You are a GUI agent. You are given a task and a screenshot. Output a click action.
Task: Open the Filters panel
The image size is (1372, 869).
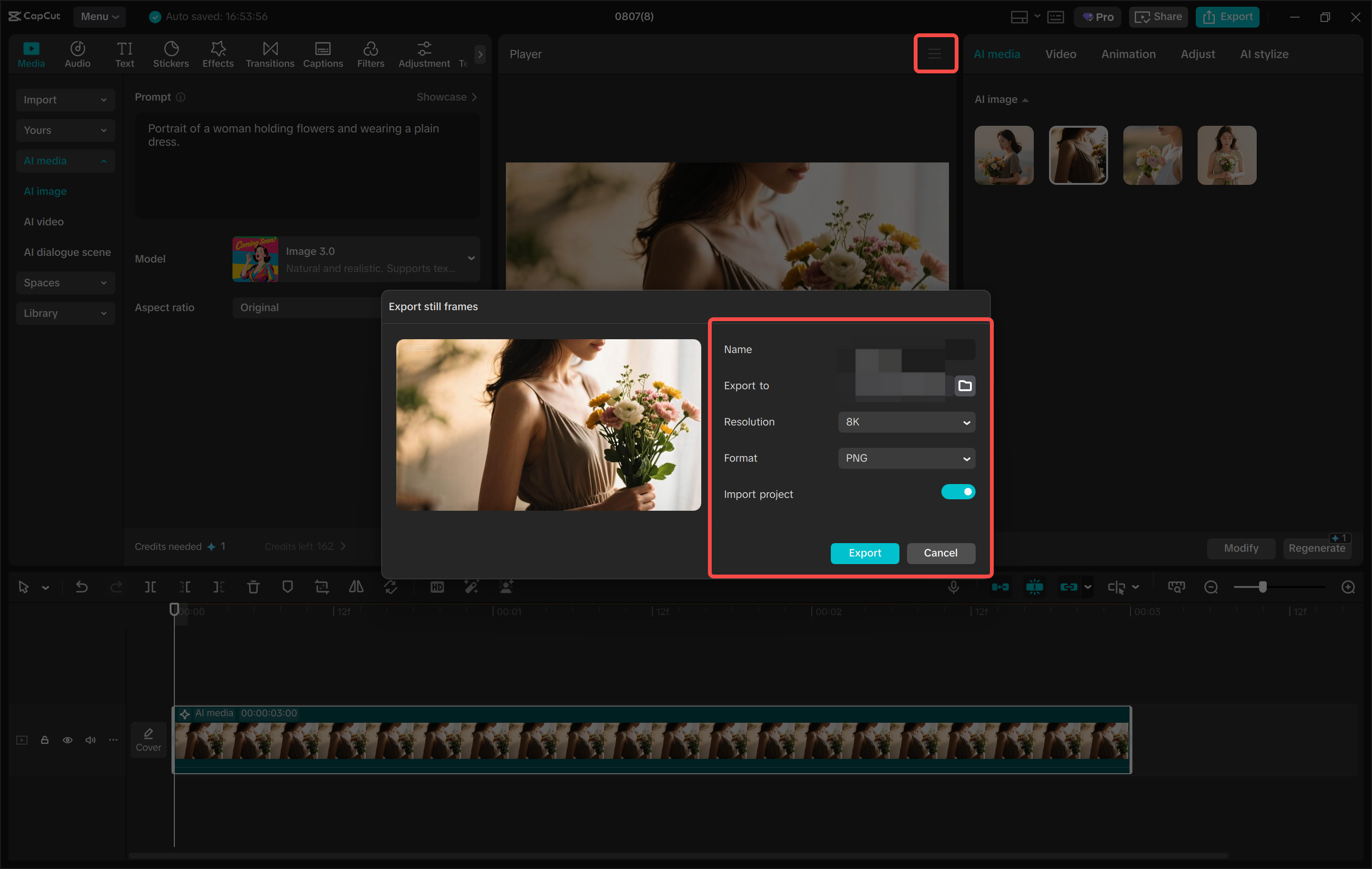370,54
